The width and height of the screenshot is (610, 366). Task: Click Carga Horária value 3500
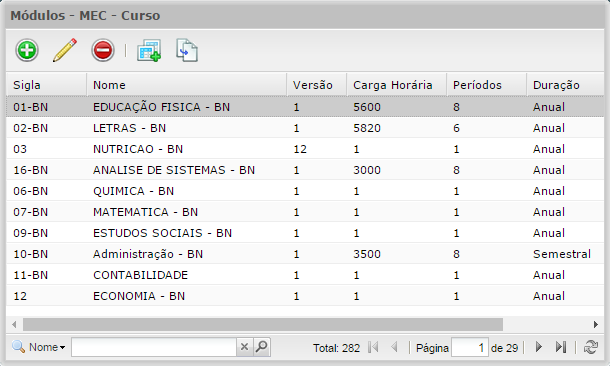coord(367,254)
